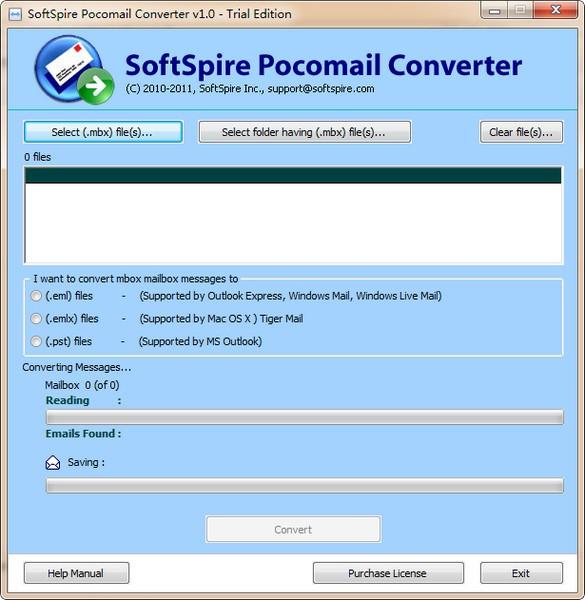Select the dark highlighted row in file list
585x600 pixels.
pyautogui.click(x=293, y=175)
